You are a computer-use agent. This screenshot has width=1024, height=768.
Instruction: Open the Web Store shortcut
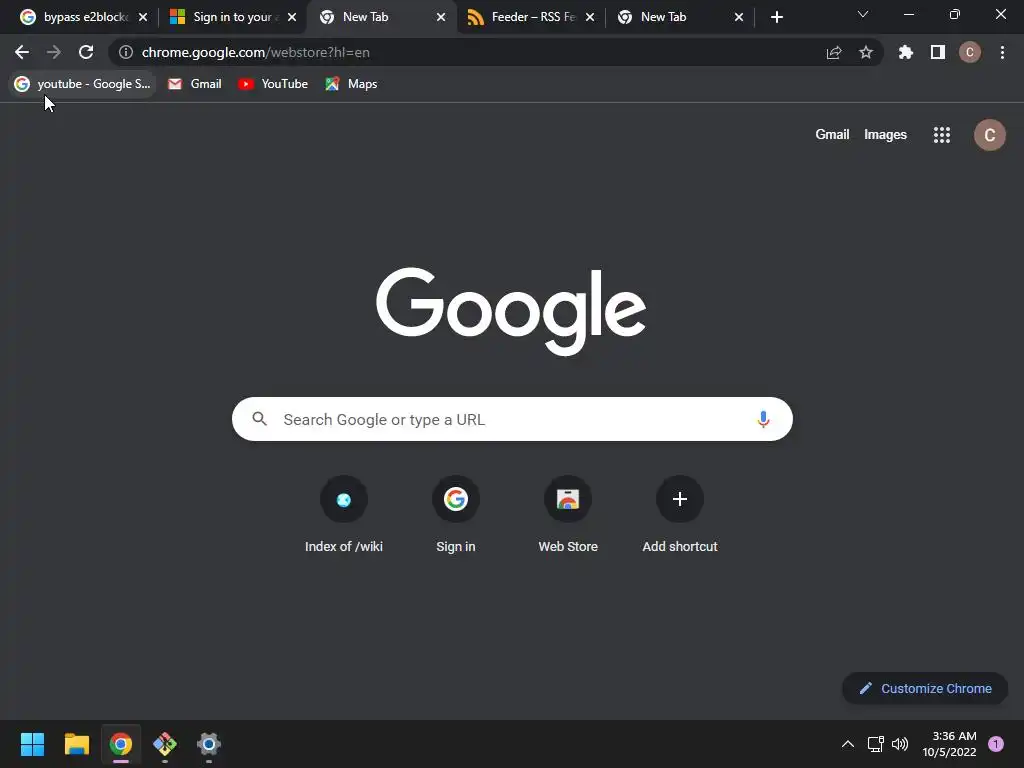(x=568, y=515)
